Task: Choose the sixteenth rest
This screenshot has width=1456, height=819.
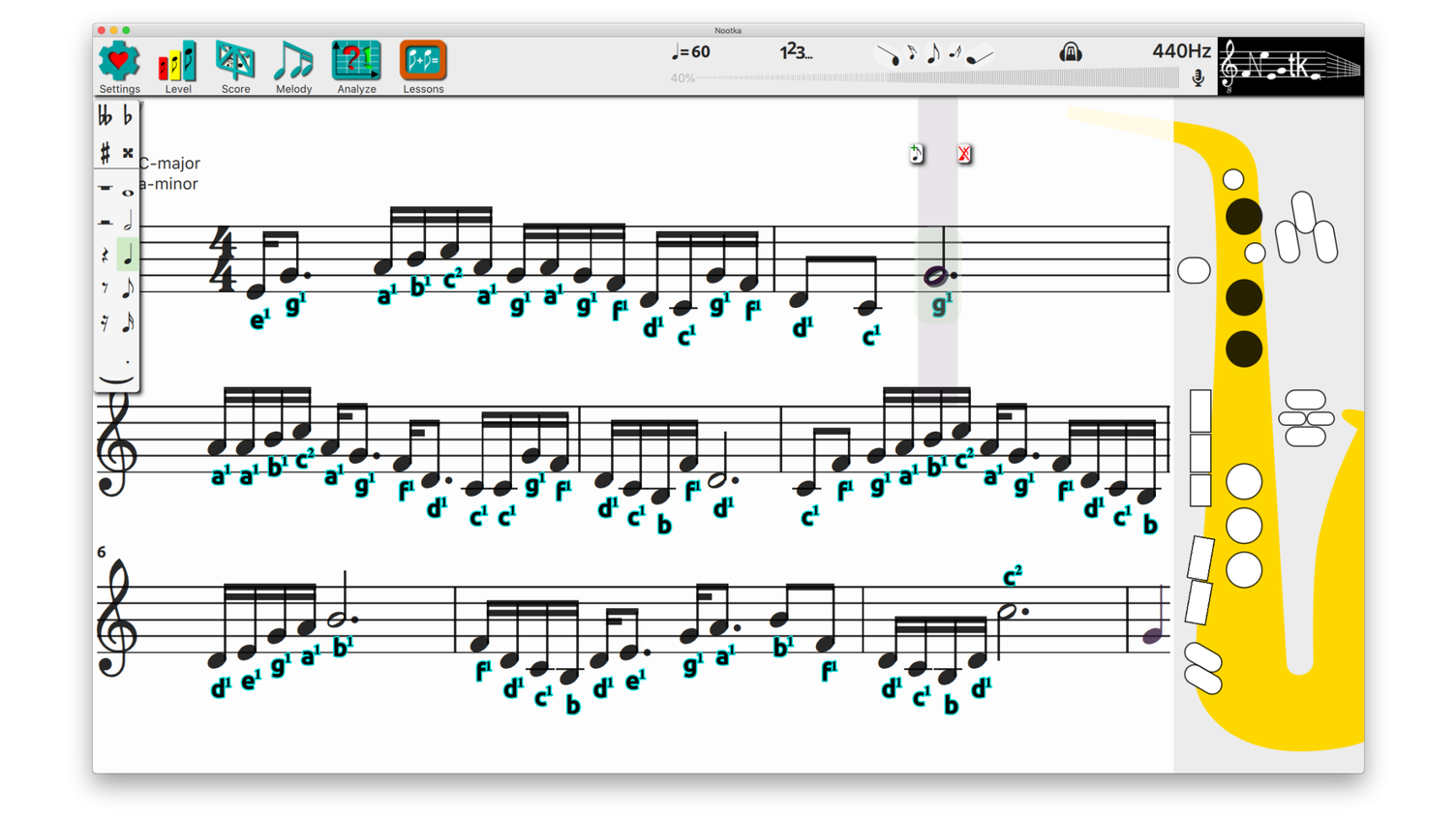Action: (105, 323)
